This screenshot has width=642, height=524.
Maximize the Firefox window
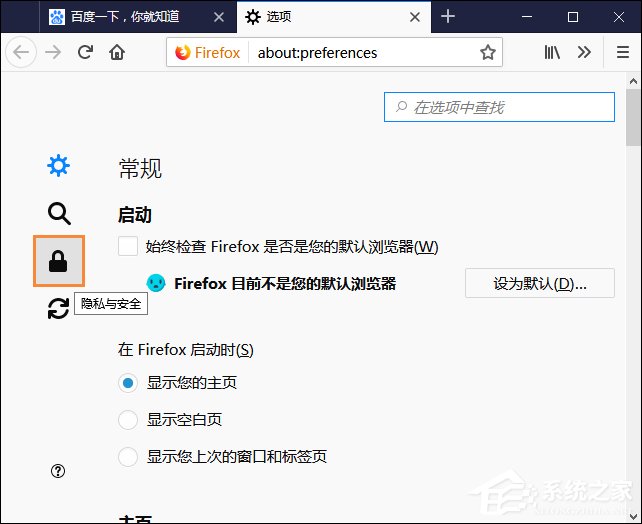coord(573,17)
